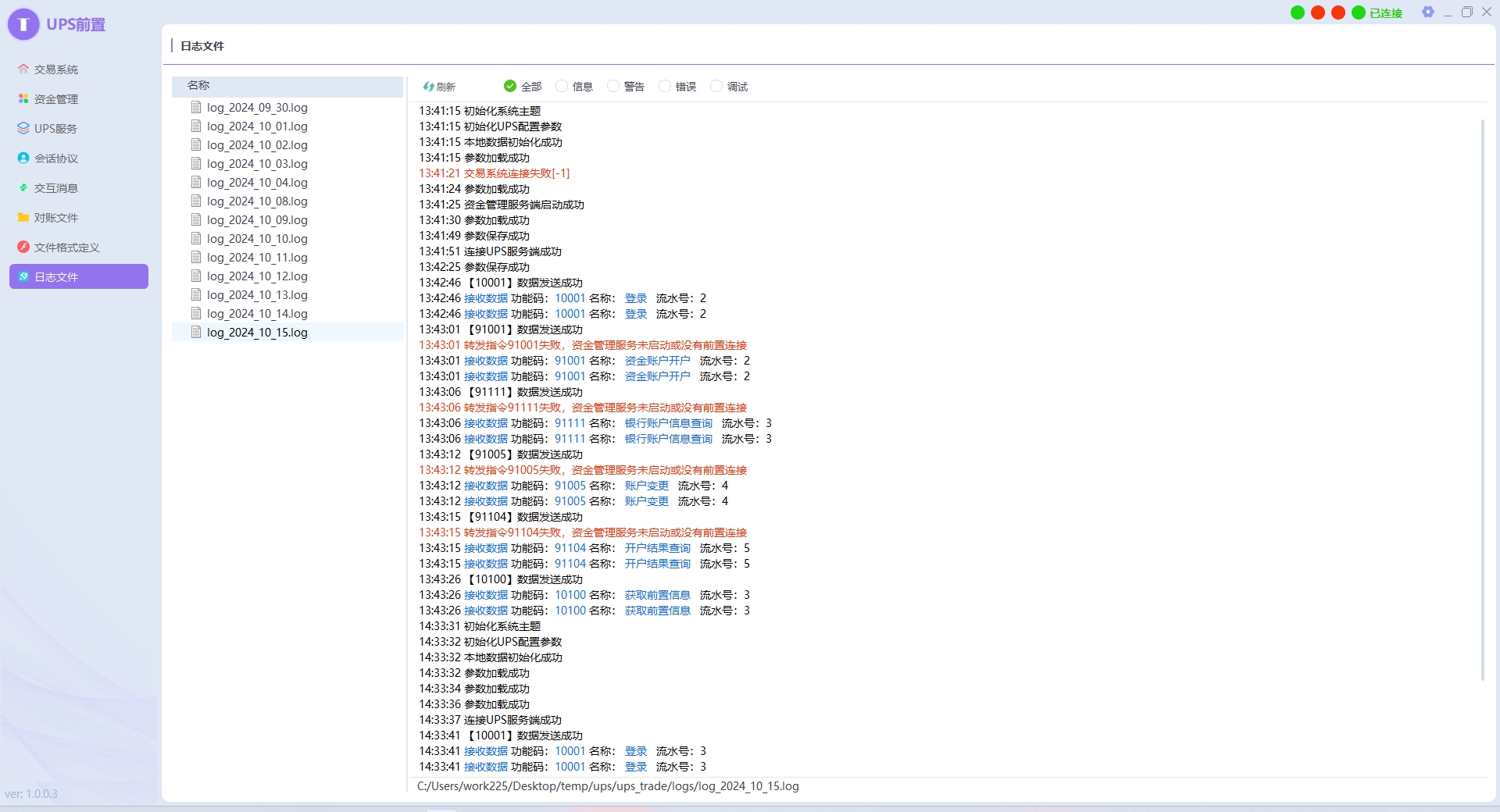The height and width of the screenshot is (812, 1500).
Task: Click 转发指令91001失败 error log line
Action: (x=583, y=345)
